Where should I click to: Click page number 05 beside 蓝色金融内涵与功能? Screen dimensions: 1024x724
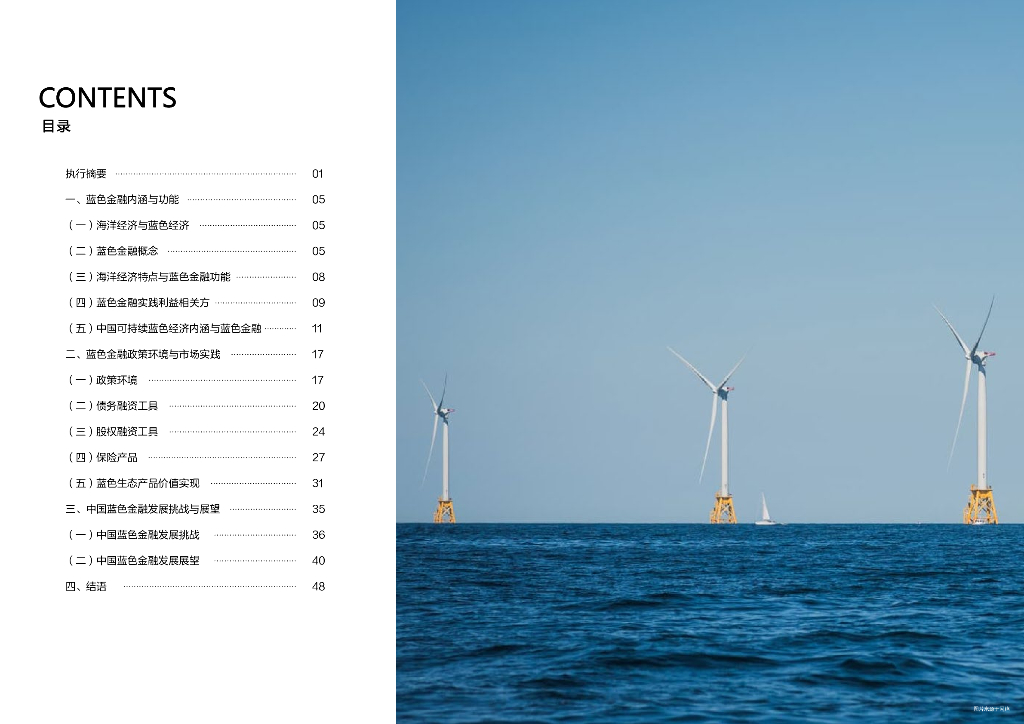pyautogui.click(x=318, y=199)
